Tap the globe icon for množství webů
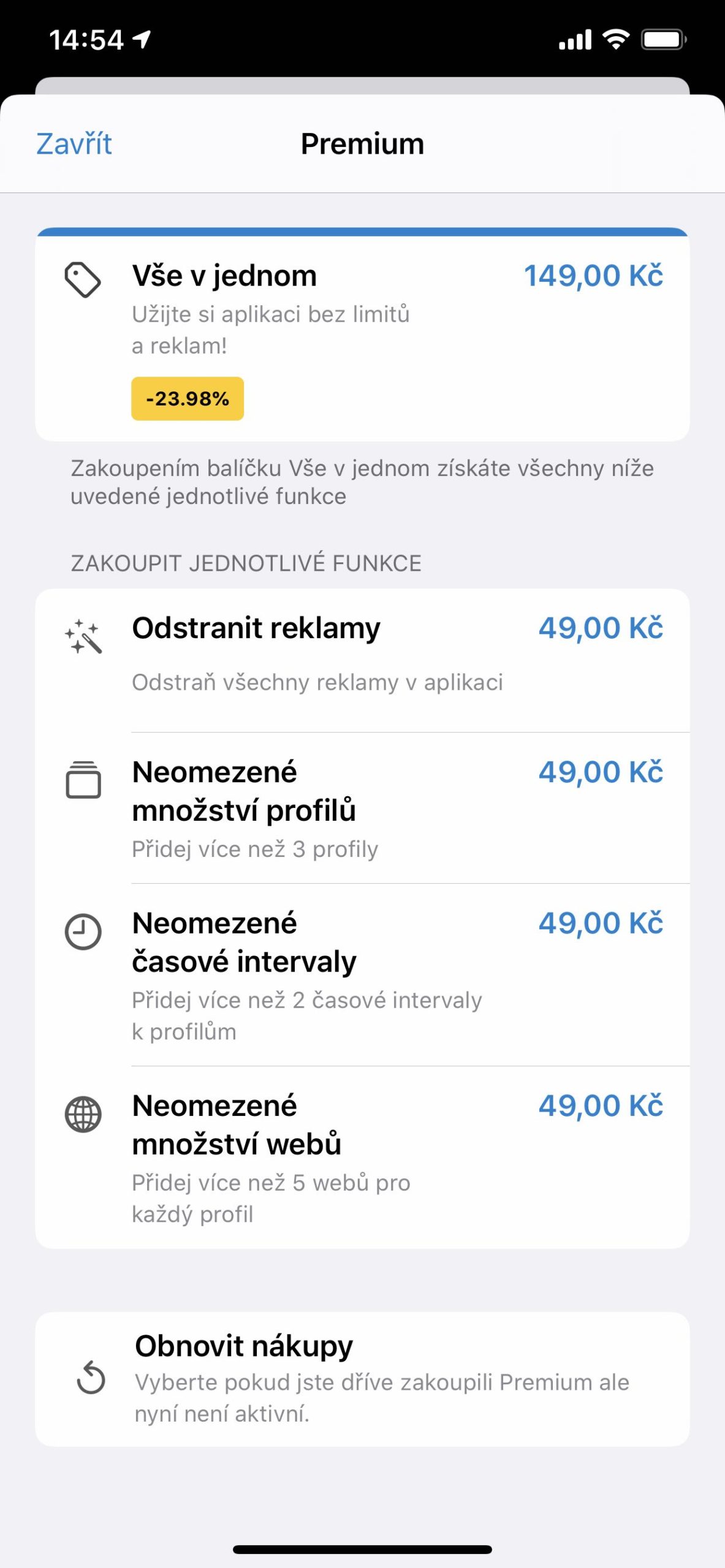Viewport: 725px width, 1568px height. click(83, 1114)
